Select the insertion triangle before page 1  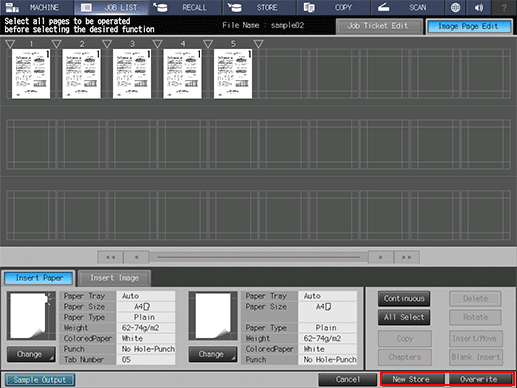[10, 44]
